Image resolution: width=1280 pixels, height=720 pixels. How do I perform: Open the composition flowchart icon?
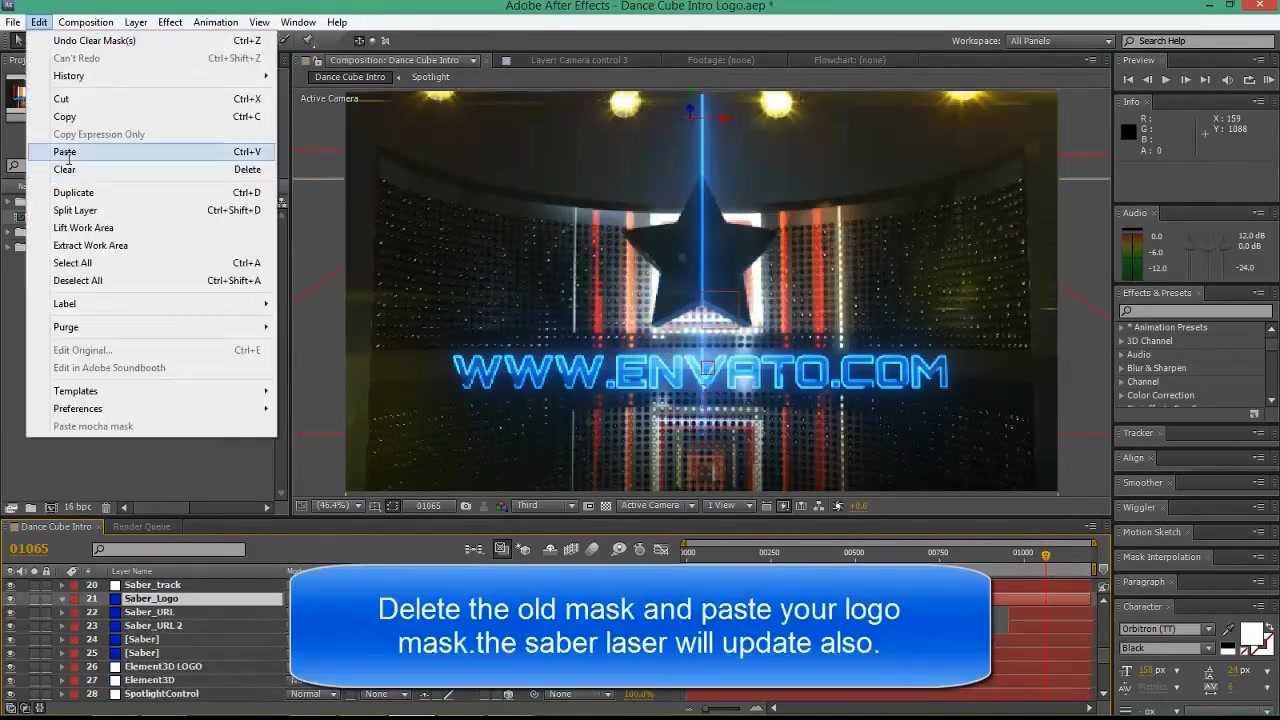[818, 506]
